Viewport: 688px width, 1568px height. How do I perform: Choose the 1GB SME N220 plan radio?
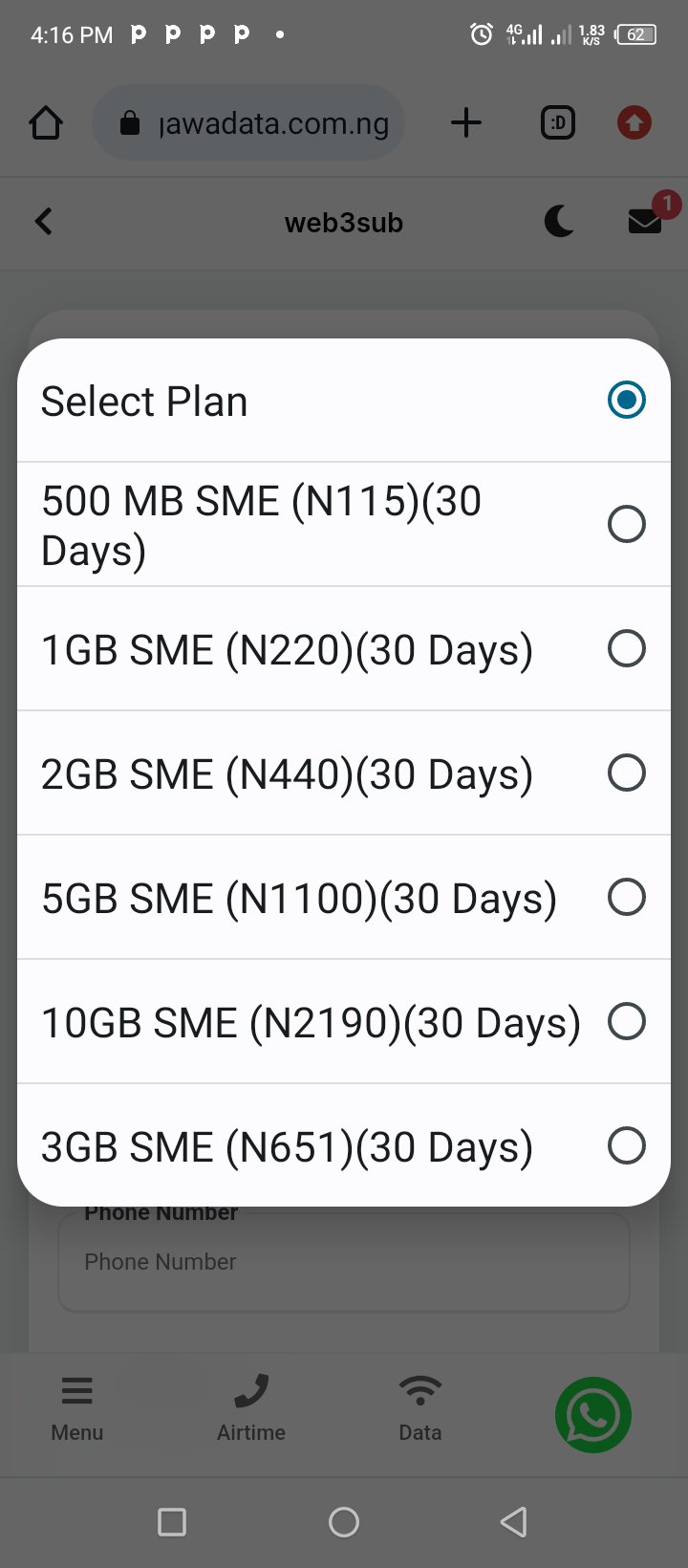pyautogui.click(x=626, y=648)
